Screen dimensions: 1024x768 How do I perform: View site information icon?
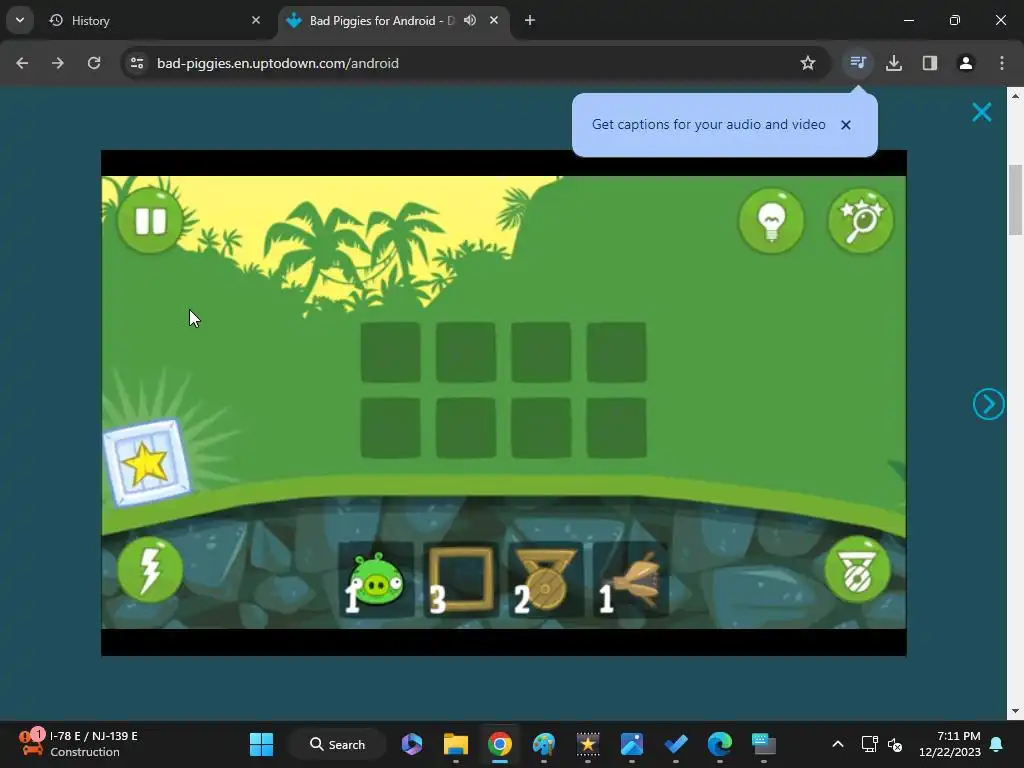(137, 63)
